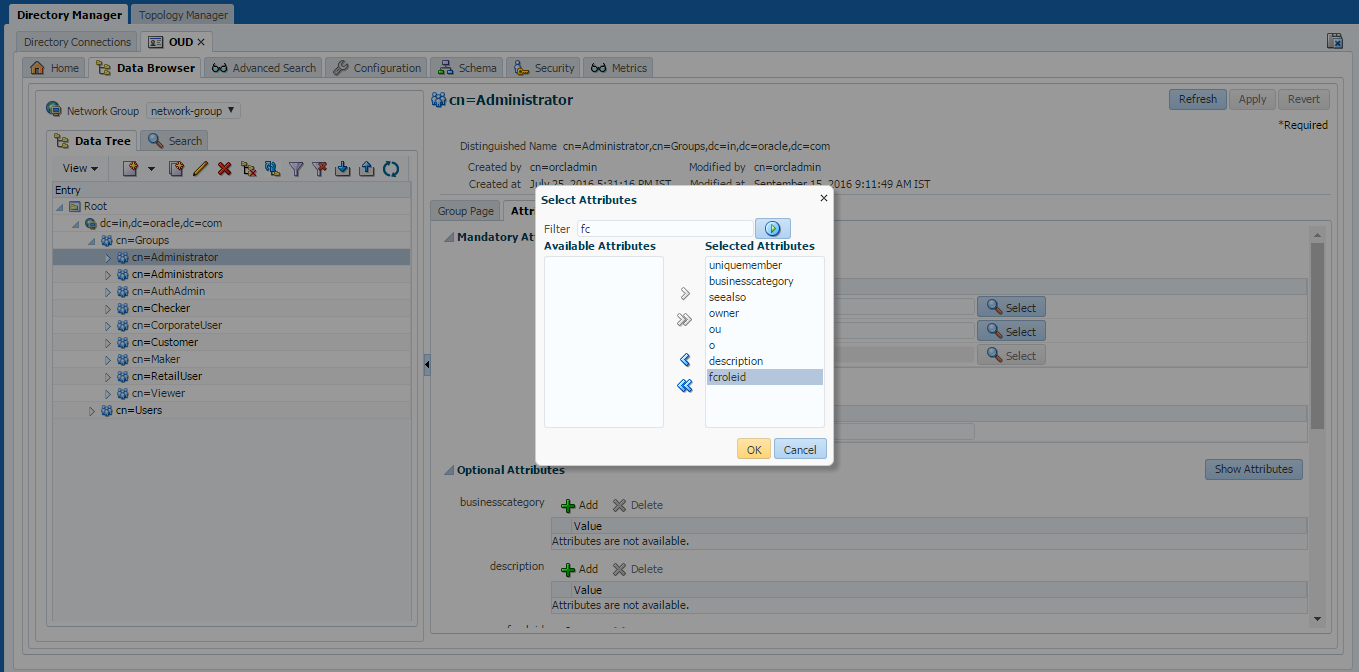Screen dimensions: 1359x672
Task: Collapse the left panel splitter arrow
Action: (x=427, y=365)
